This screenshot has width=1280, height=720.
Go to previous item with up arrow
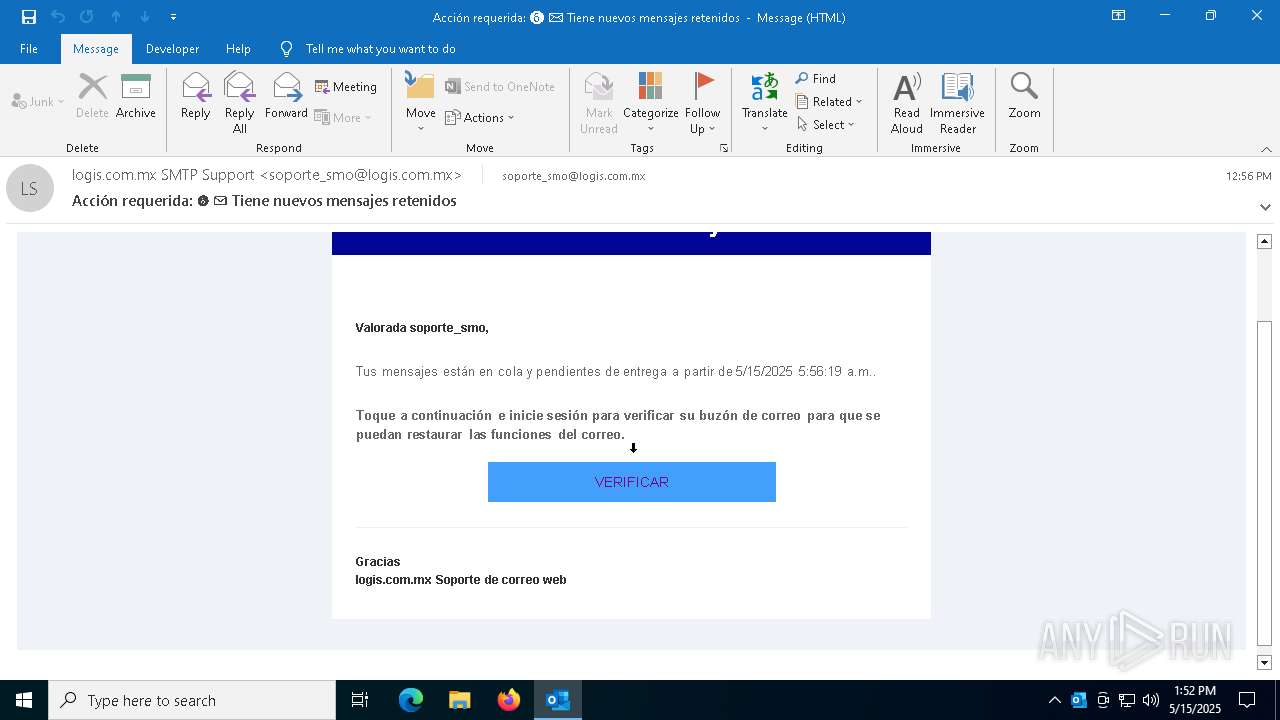click(x=116, y=17)
